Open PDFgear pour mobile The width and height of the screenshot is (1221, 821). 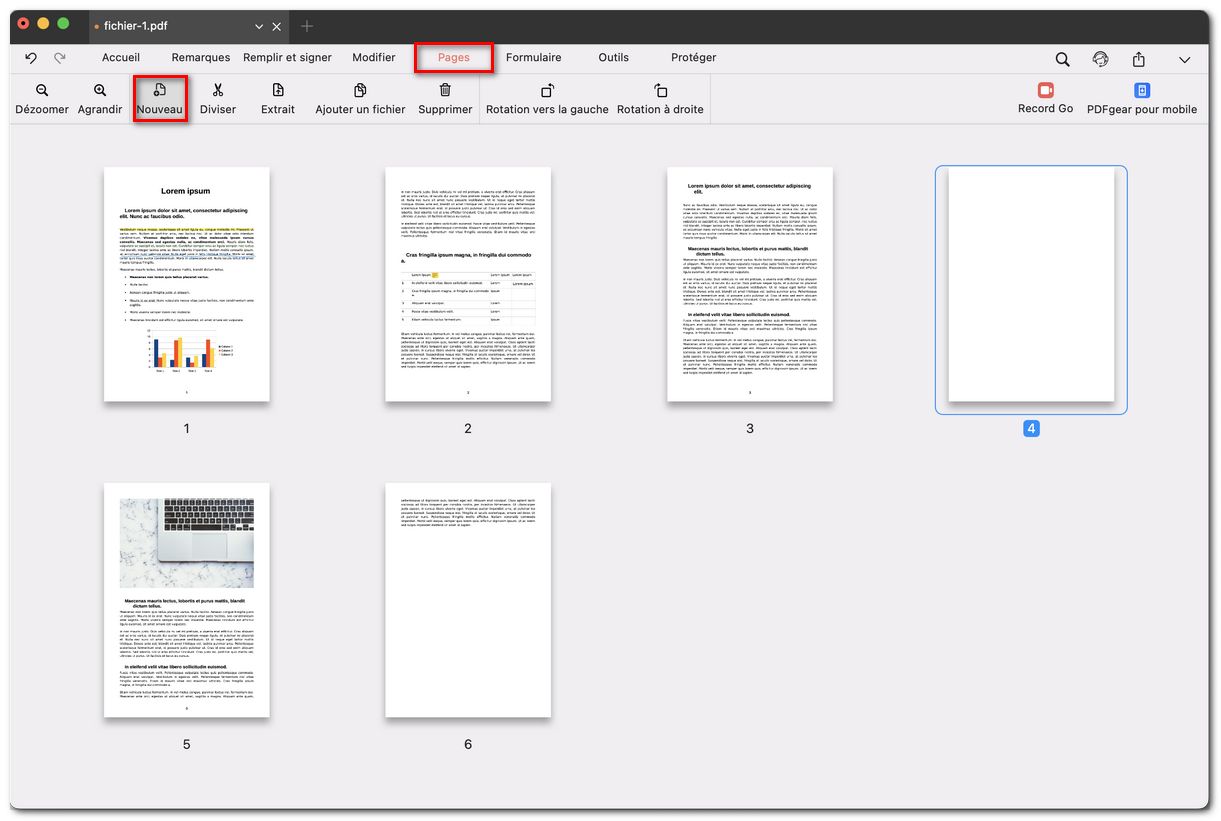pos(1142,91)
